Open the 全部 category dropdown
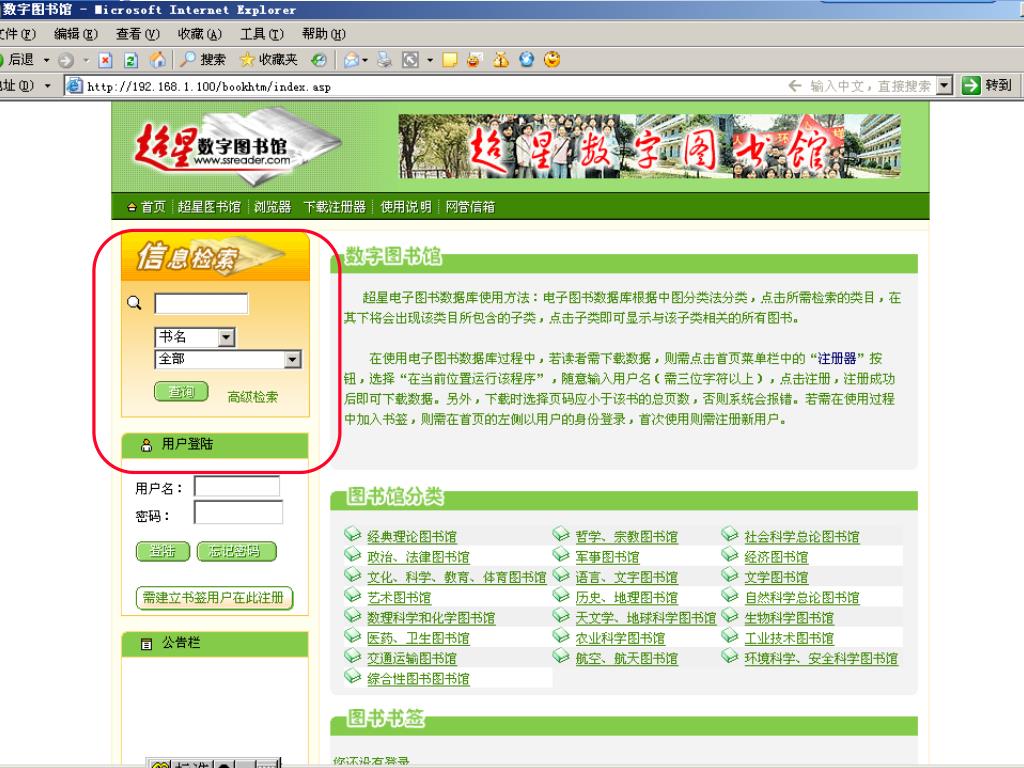 292,359
